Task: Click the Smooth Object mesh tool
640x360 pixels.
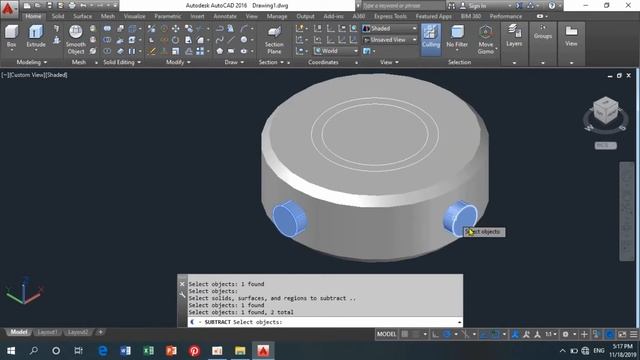Action: 76,39
